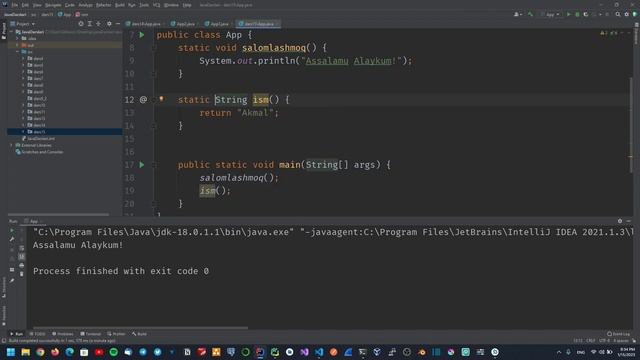Click the Run console horizontal scrollbar
Image resolution: width=640 pixels, height=360 pixels.
140,327
